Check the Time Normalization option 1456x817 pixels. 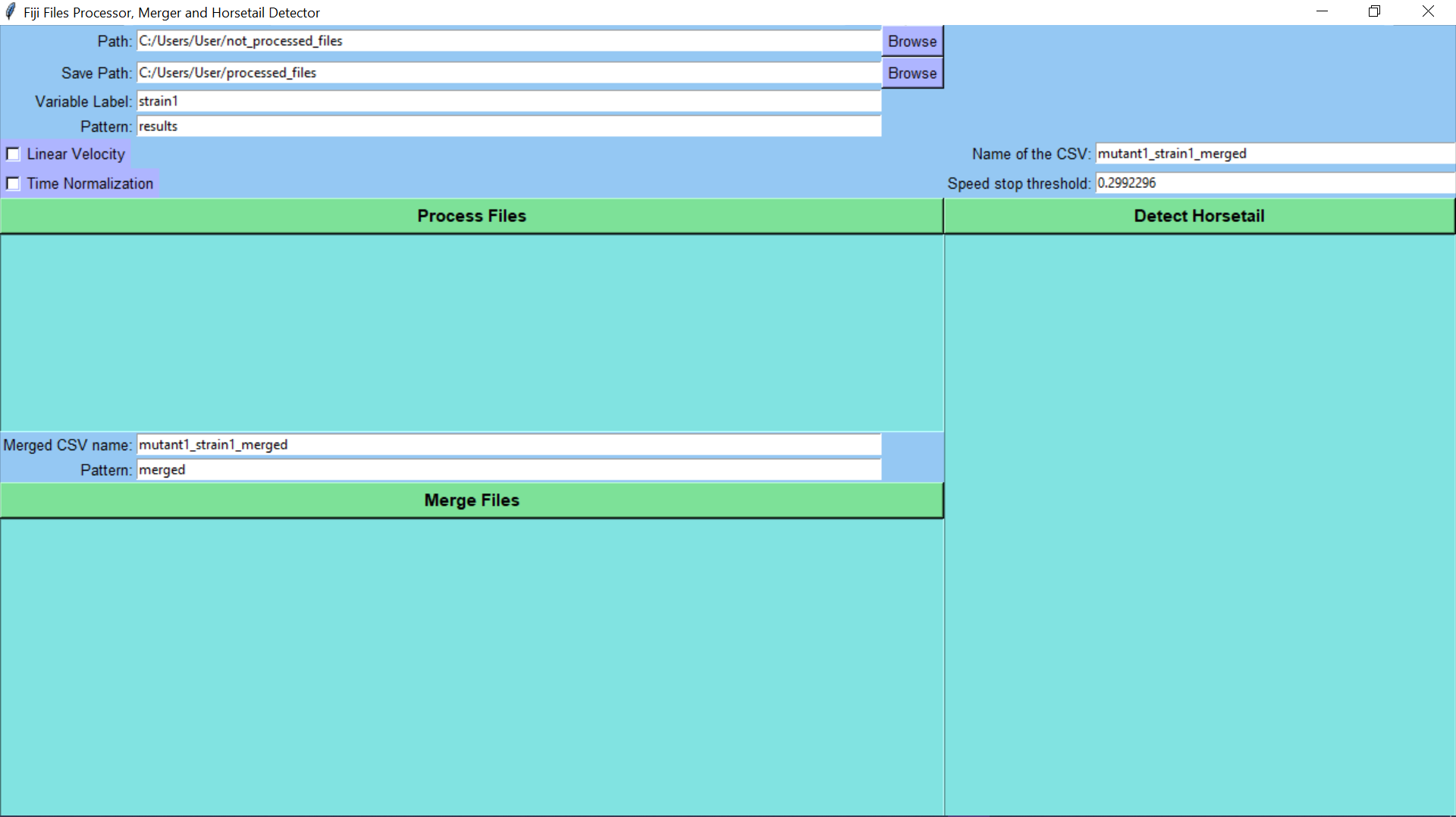pos(12,183)
